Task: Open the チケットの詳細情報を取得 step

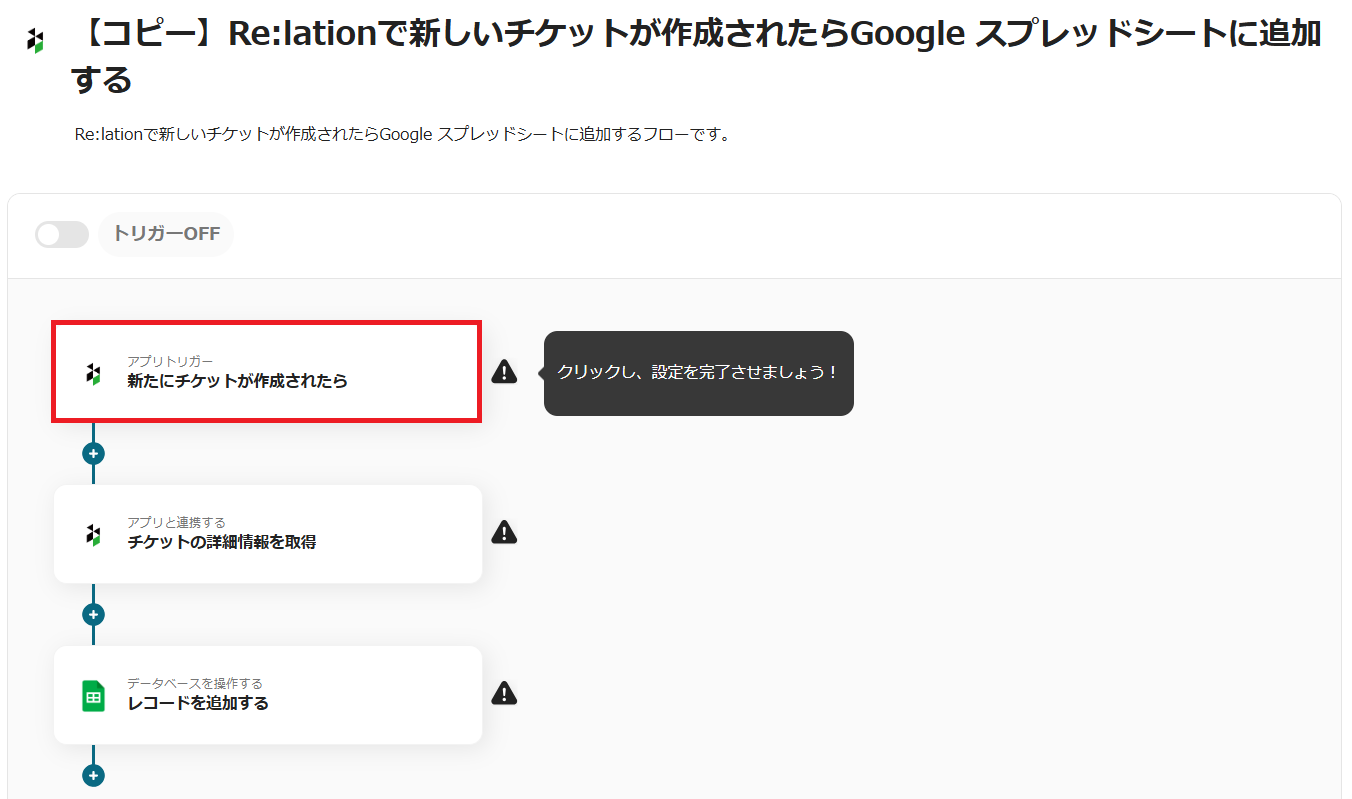Action: click(x=267, y=534)
